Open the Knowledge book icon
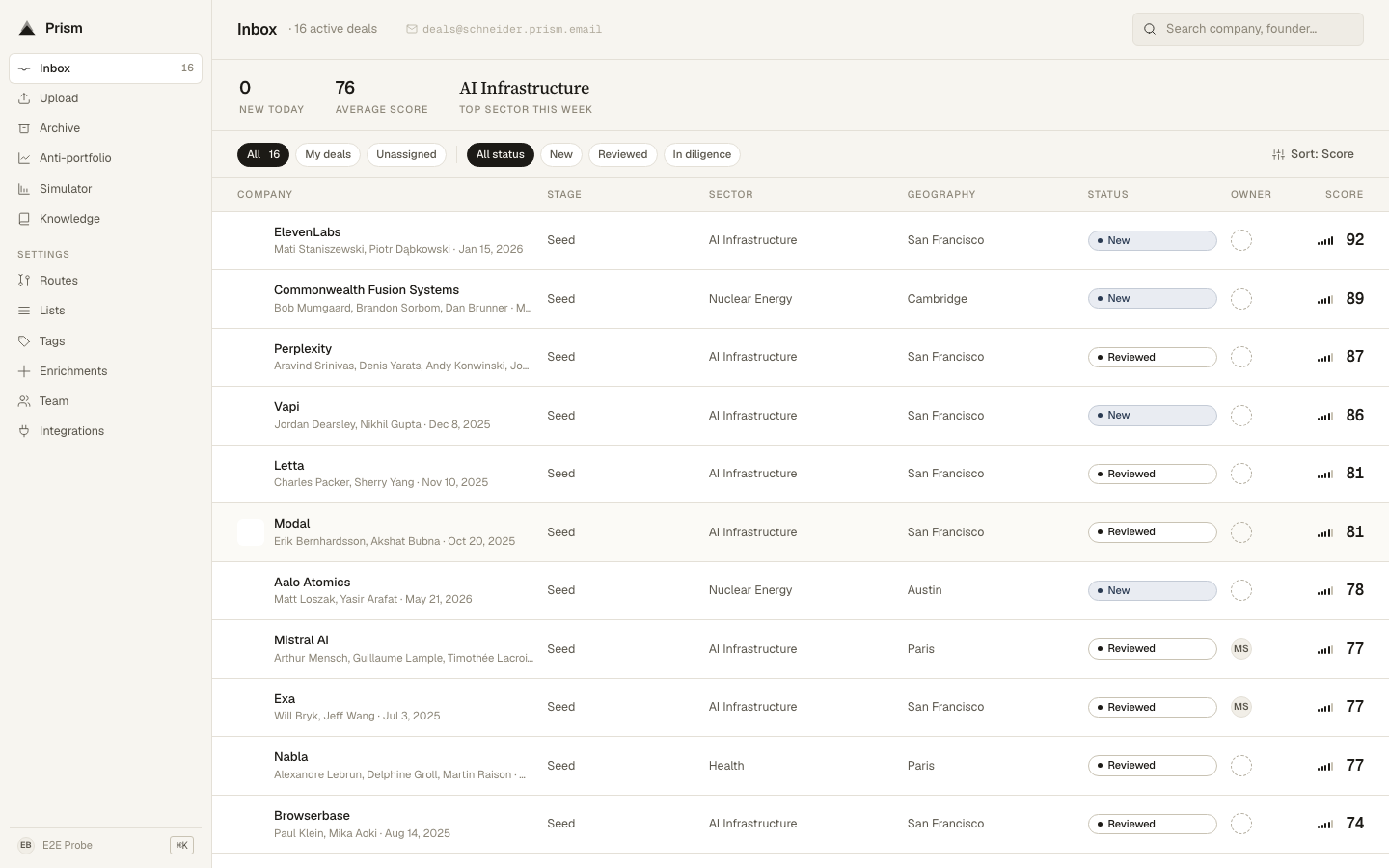This screenshot has width=1389, height=868. click(x=24, y=219)
